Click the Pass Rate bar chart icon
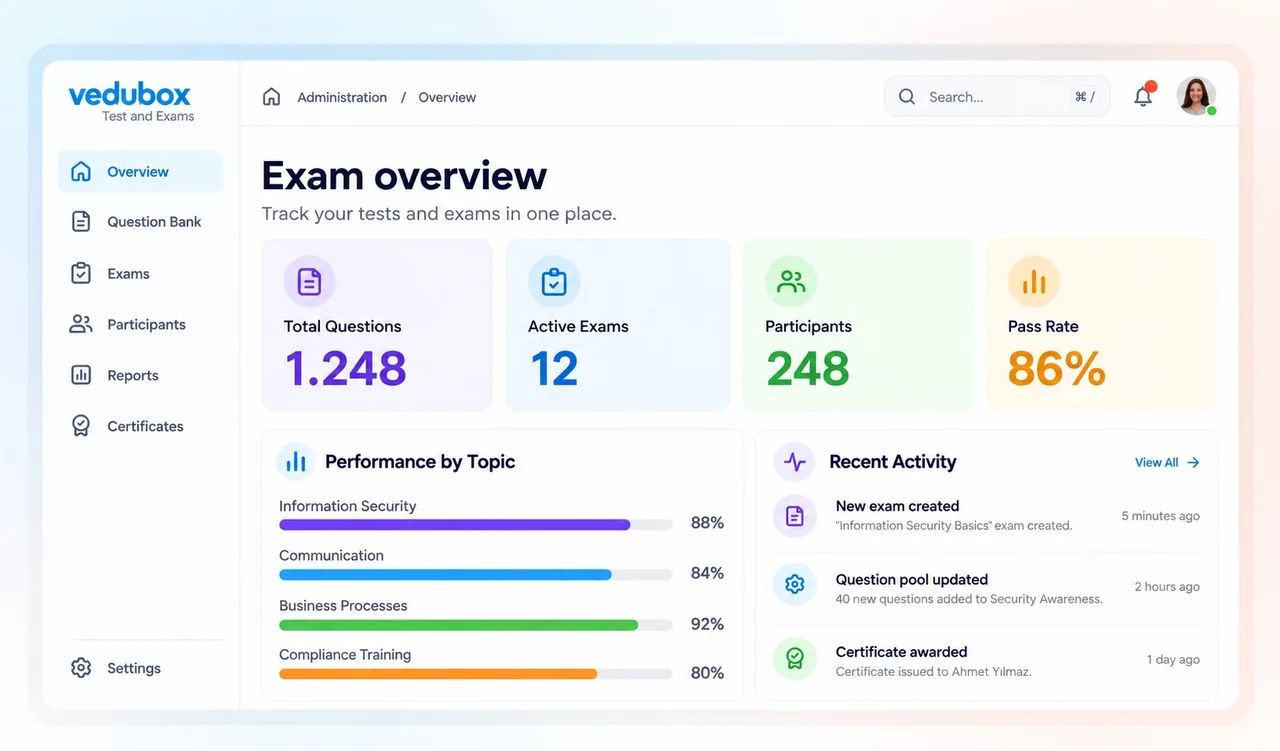Viewport: 1280px width, 751px height. tap(1034, 281)
